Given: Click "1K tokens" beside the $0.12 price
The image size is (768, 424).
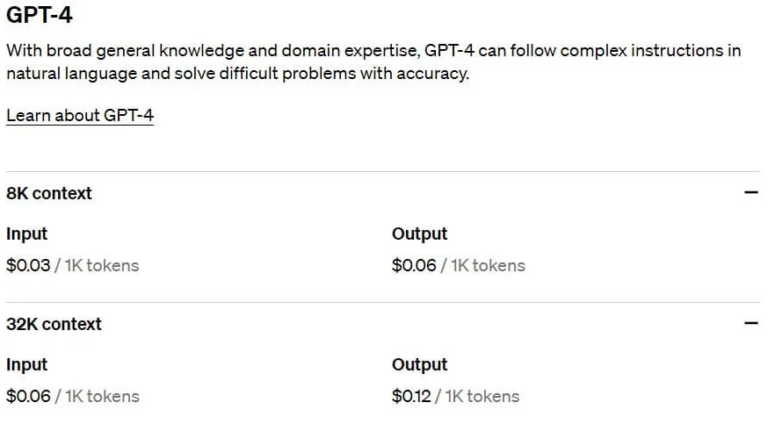Looking at the screenshot, I should click(x=483, y=396).
